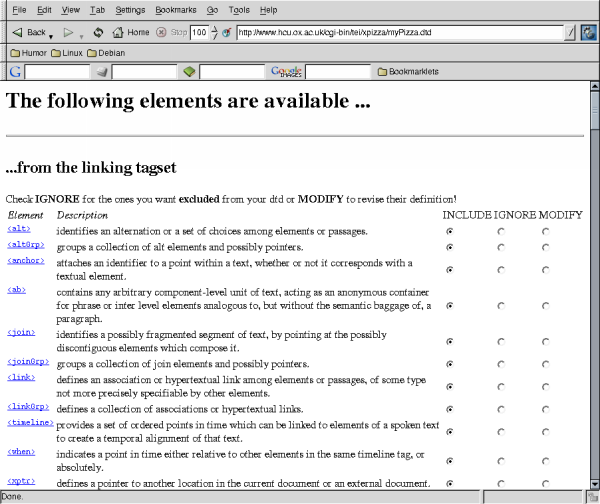Click the Stop loading icon
The width and height of the screenshot is (600, 504).
pyautogui.click(x=161, y=32)
